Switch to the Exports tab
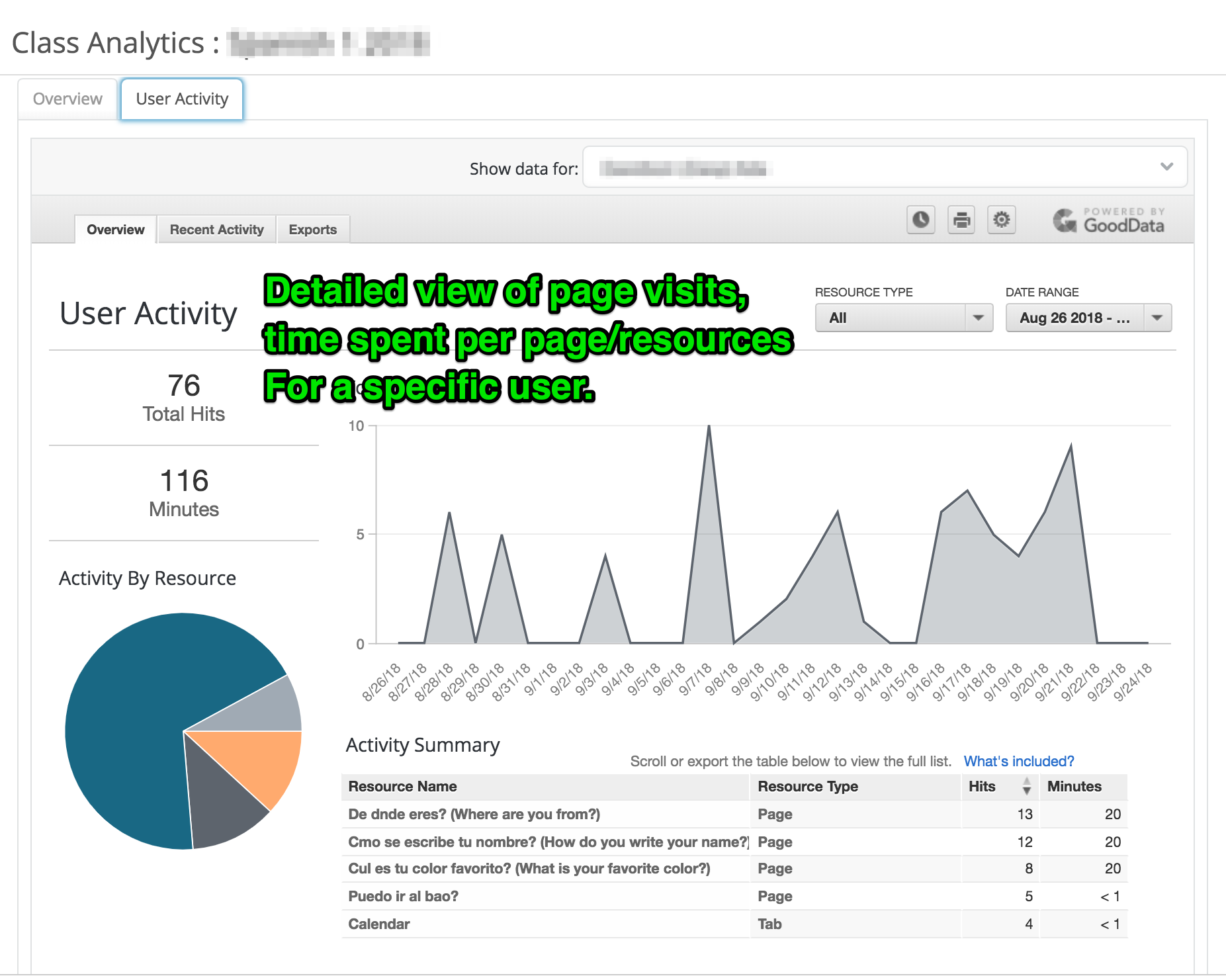1226x980 pixels. pyautogui.click(x=312, y=230)
